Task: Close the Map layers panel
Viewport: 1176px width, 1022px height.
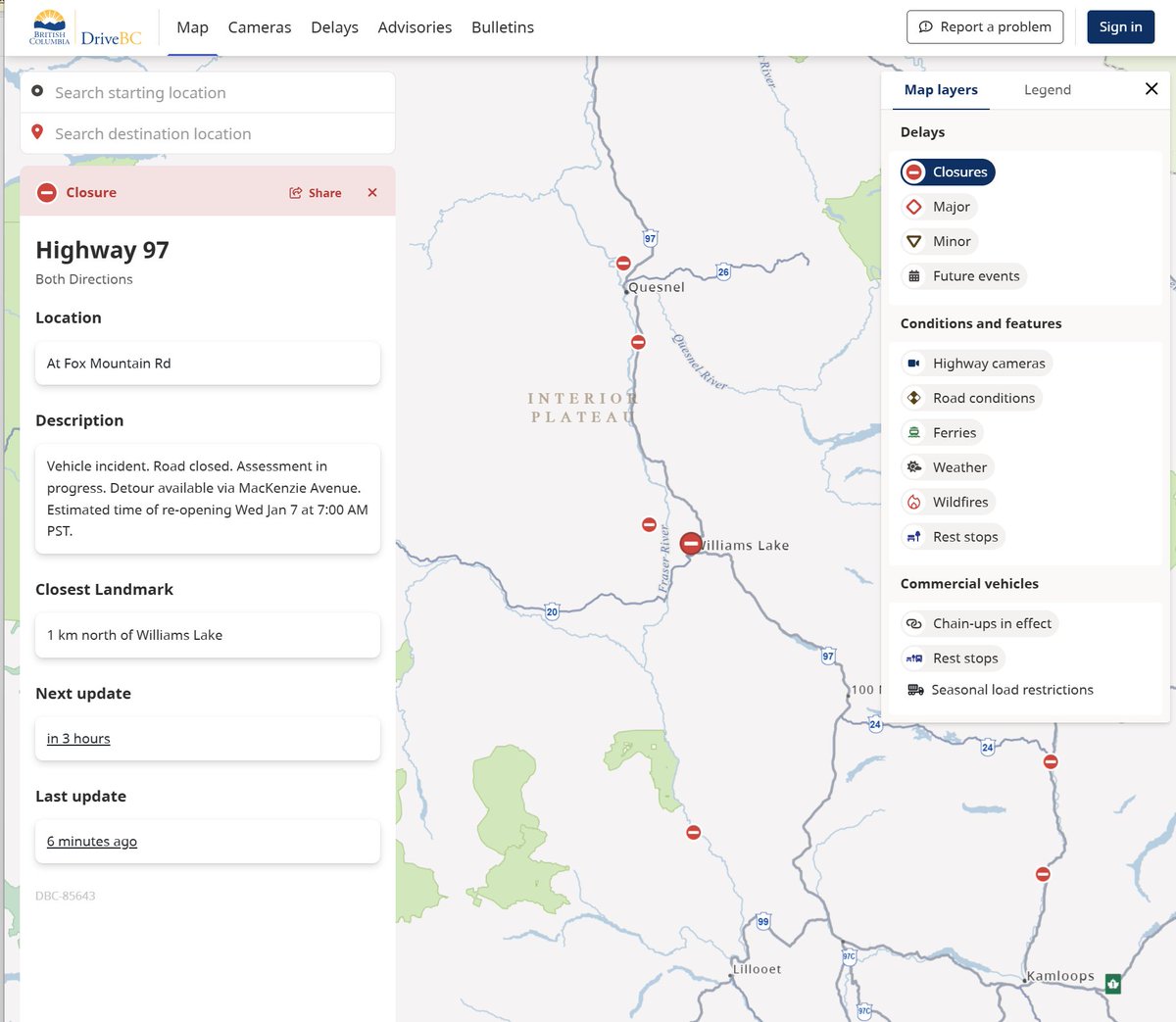Action: (1151, 89)
